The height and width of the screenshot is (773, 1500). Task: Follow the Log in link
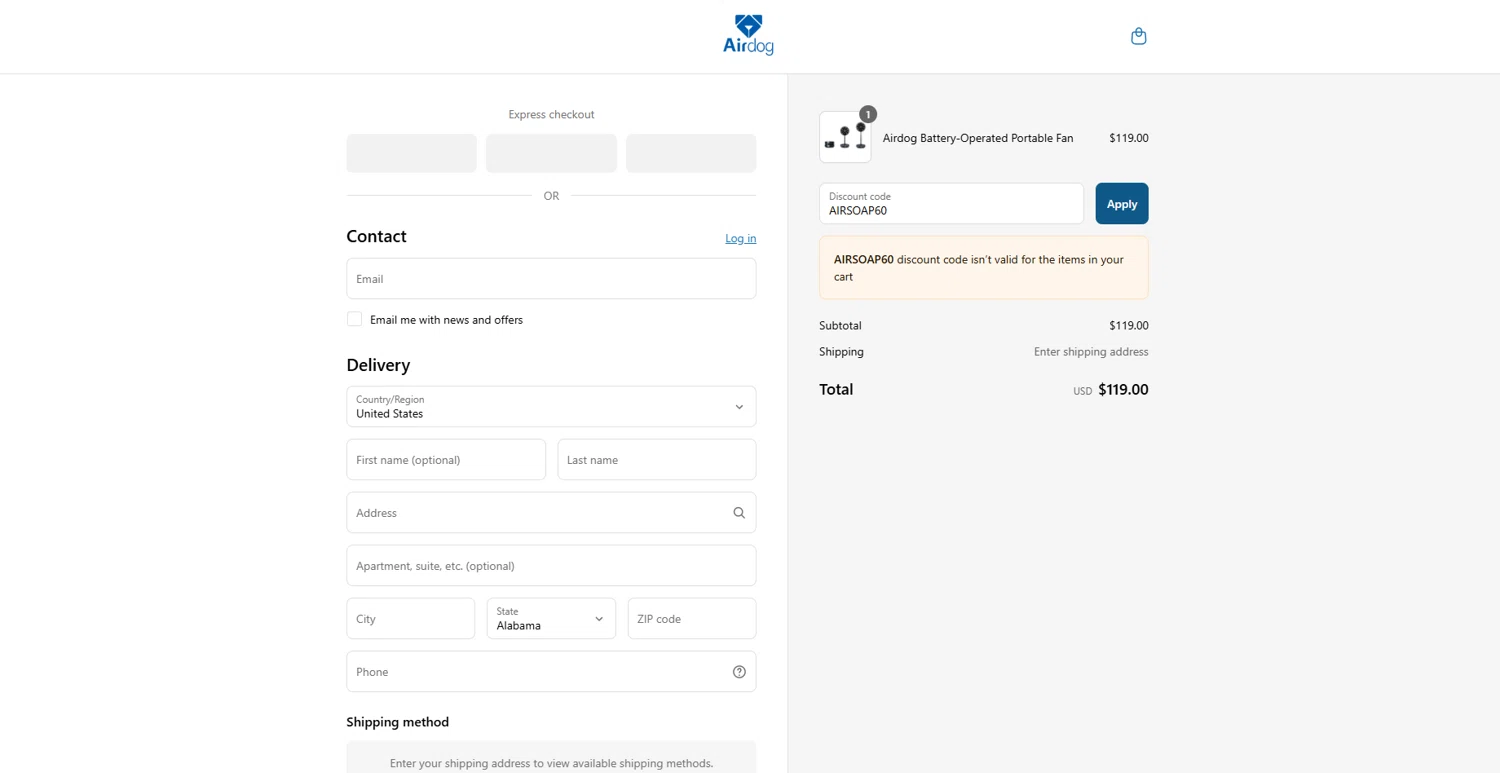740,238
